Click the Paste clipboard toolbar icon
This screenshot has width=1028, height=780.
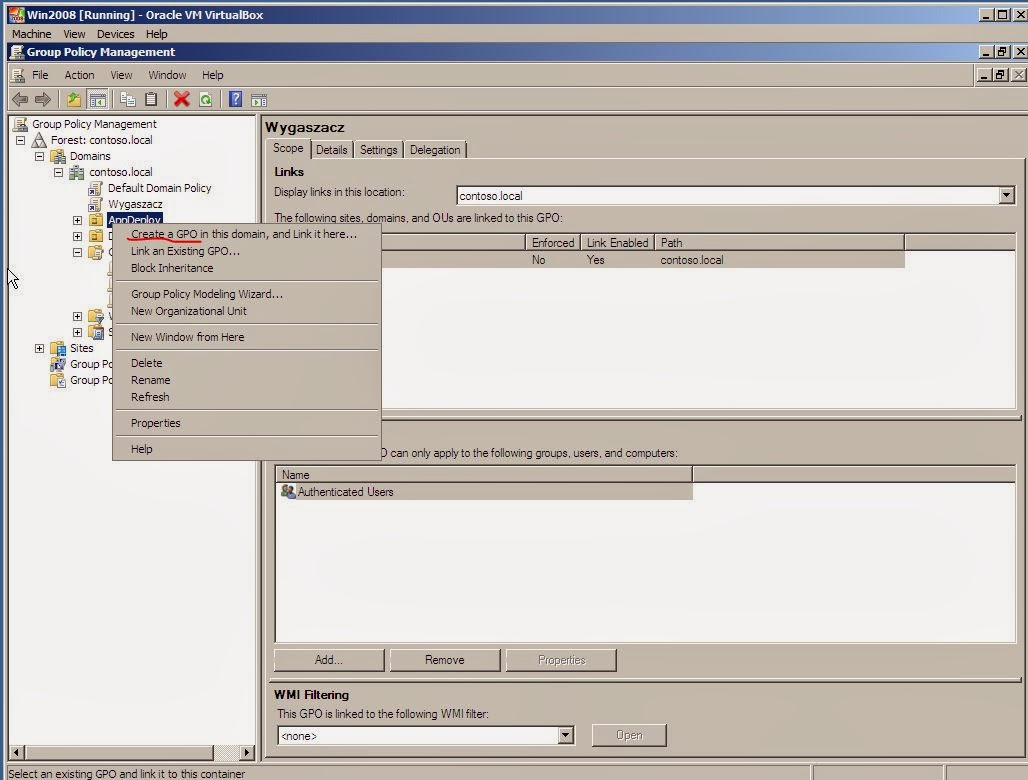click(x=151, y=100)
